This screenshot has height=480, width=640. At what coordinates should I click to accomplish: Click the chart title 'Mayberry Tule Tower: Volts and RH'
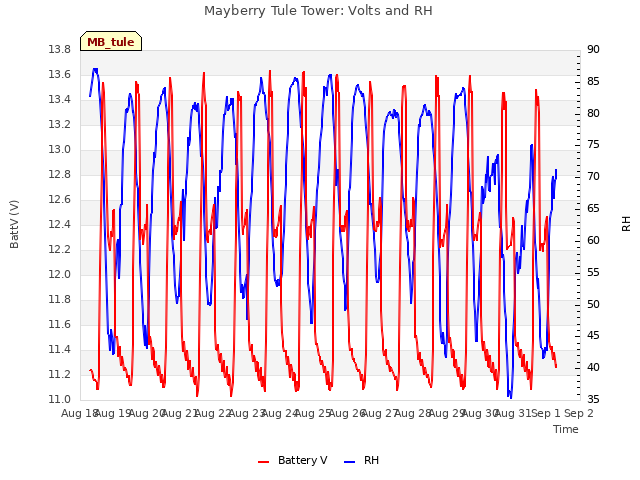coord(318,11)
